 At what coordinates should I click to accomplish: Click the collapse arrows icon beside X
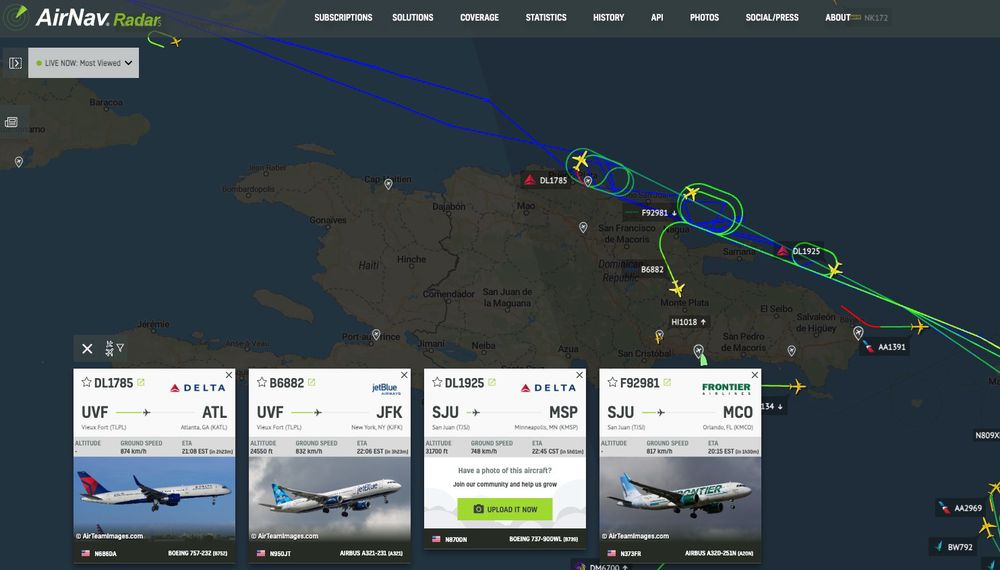pos(109,348)
